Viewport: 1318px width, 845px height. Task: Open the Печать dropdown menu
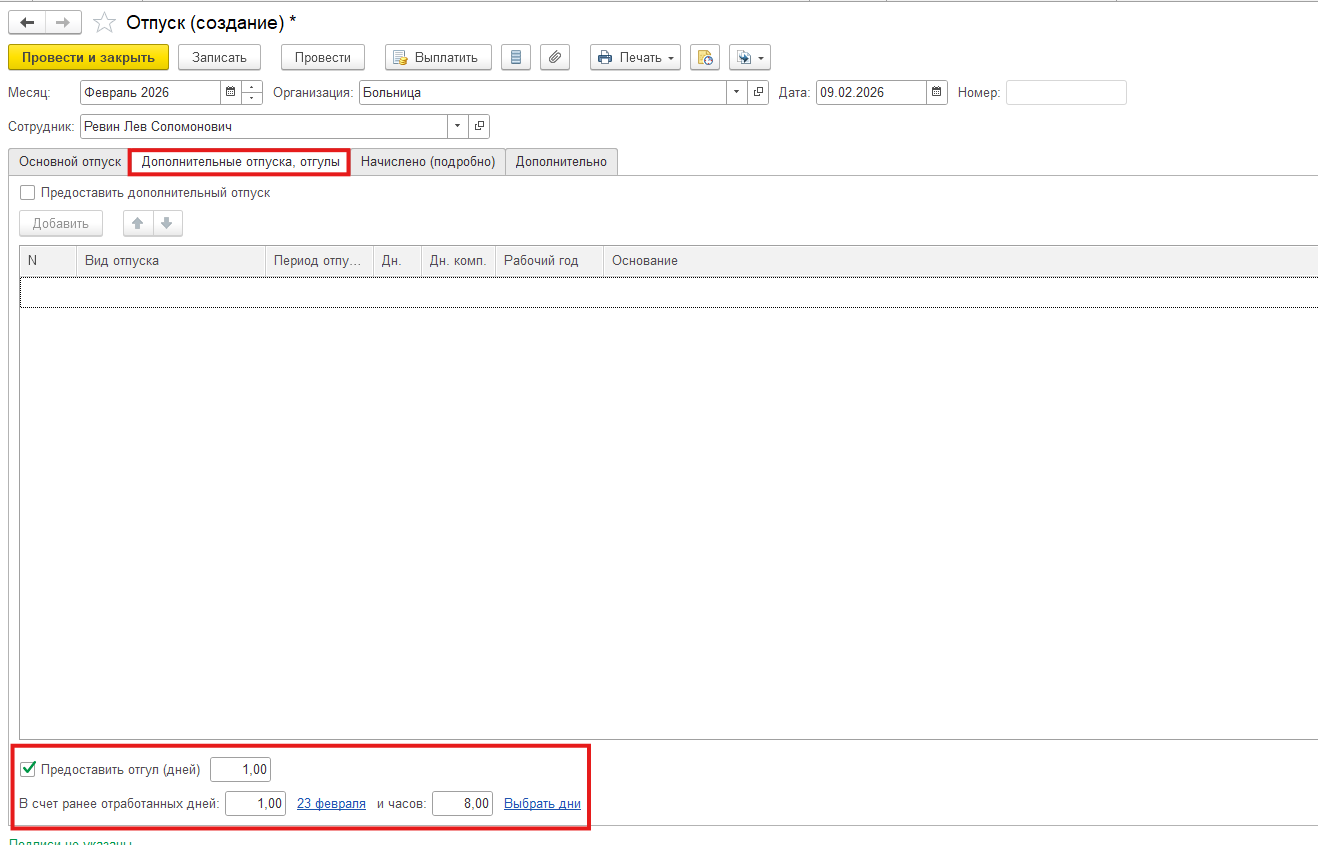tap(635, 57)
